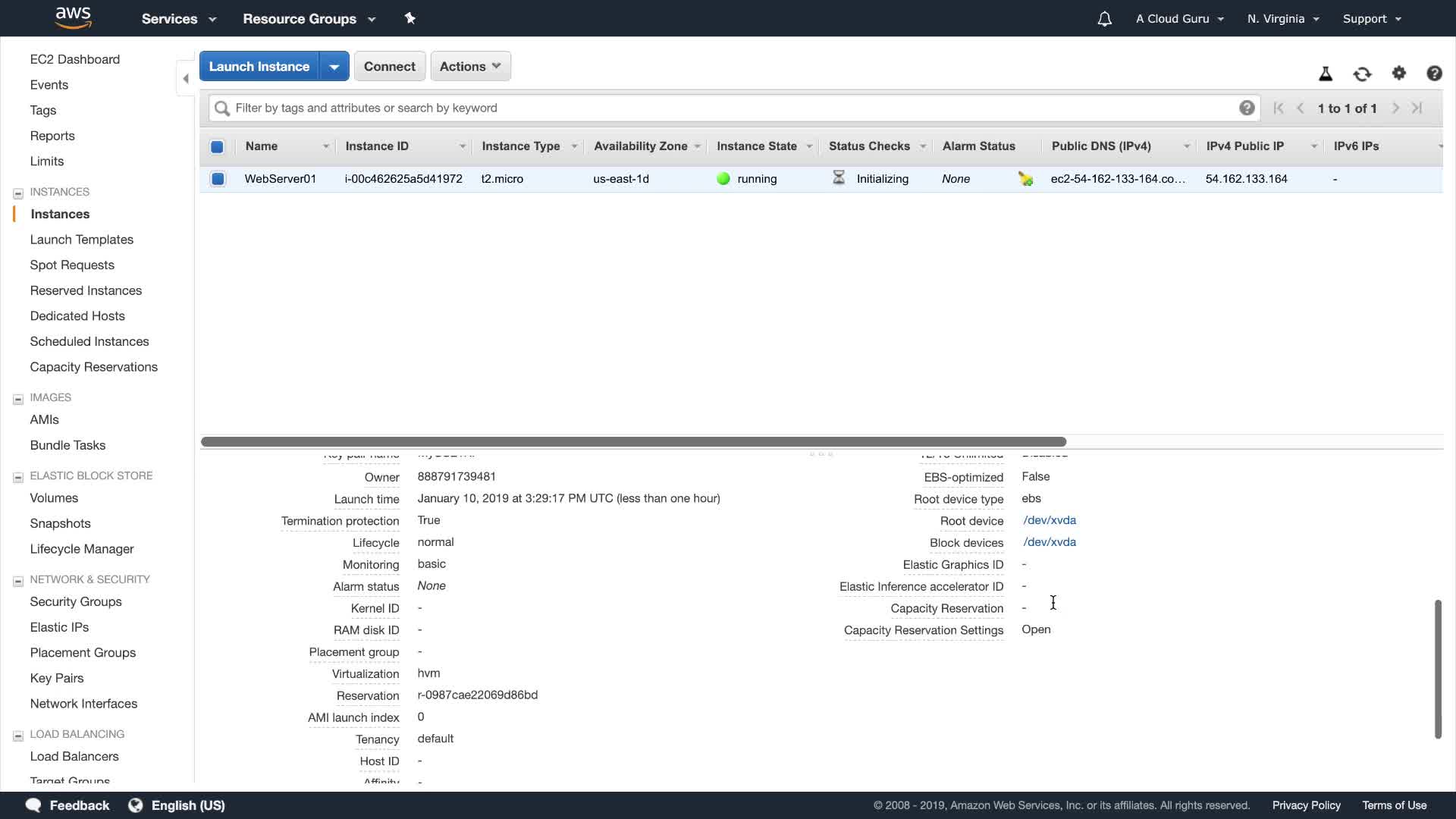The width and height of the screenshot is (1456, 819).
Task: Click the AWS logo home icon
Action: click(74, 17)
